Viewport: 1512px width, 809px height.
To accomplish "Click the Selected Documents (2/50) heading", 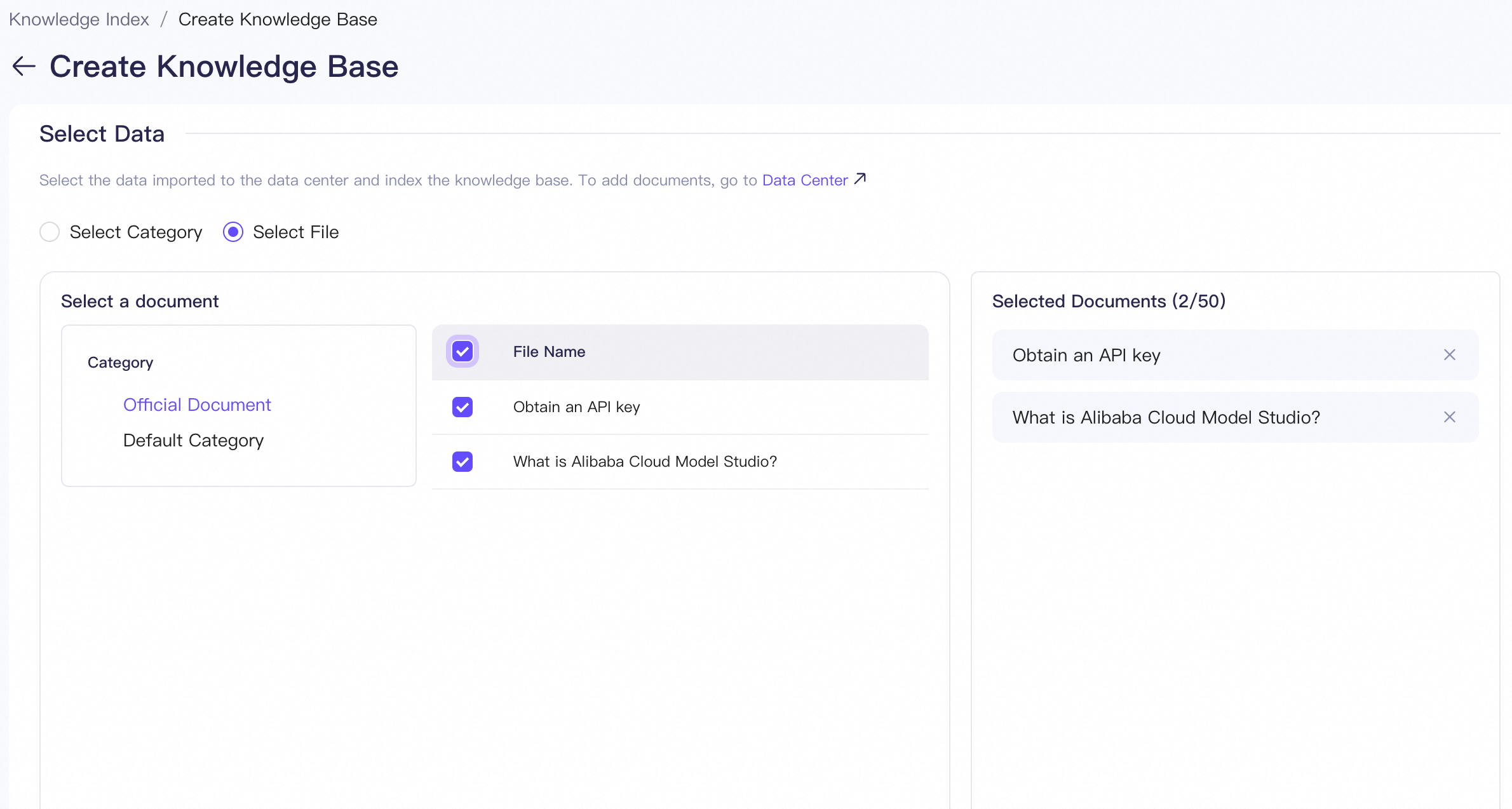I will pos(1109,301).
